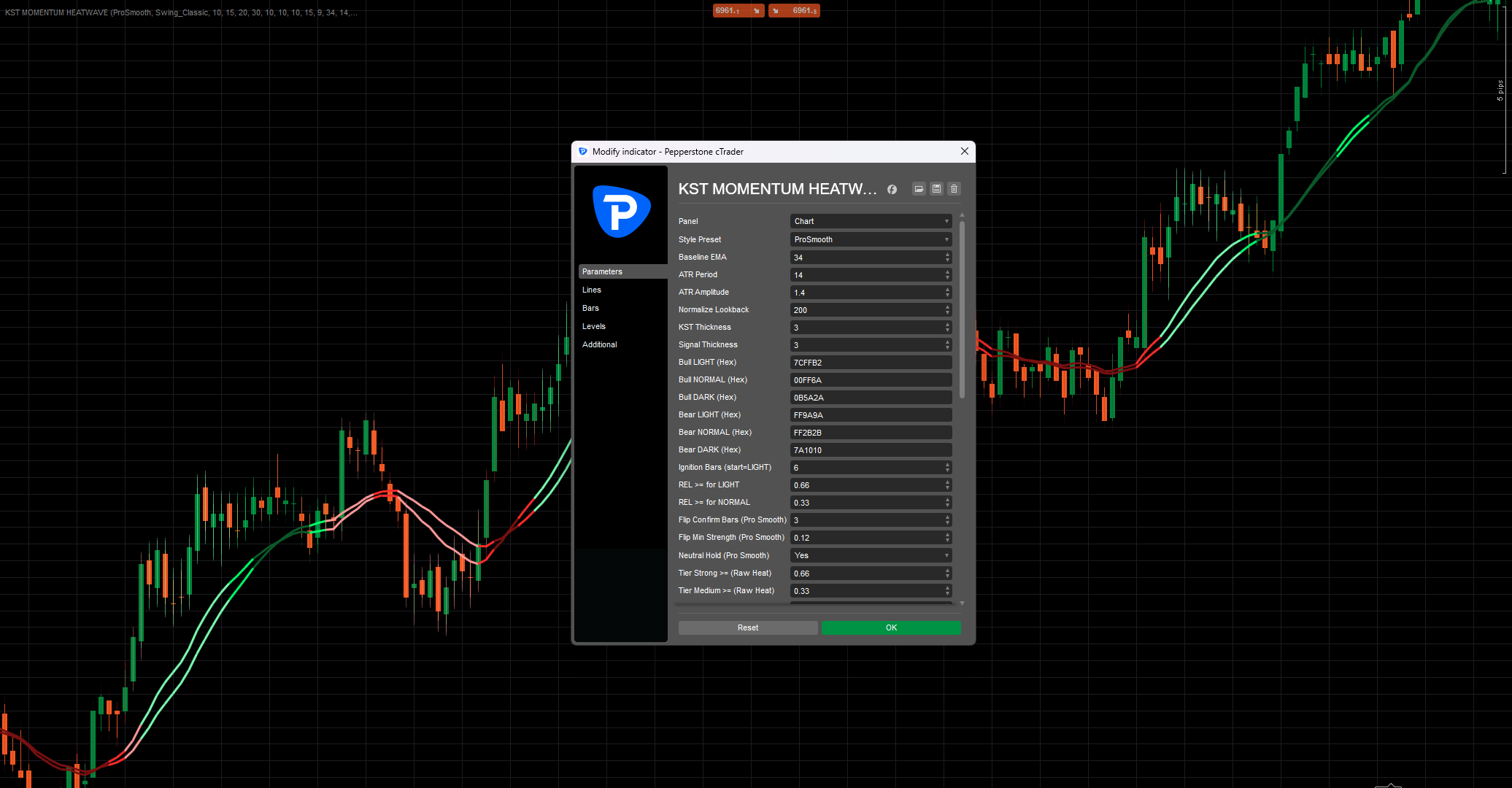
Task: Click the parameters list vertical scrollbar
Action: click(x=962, y=310)
